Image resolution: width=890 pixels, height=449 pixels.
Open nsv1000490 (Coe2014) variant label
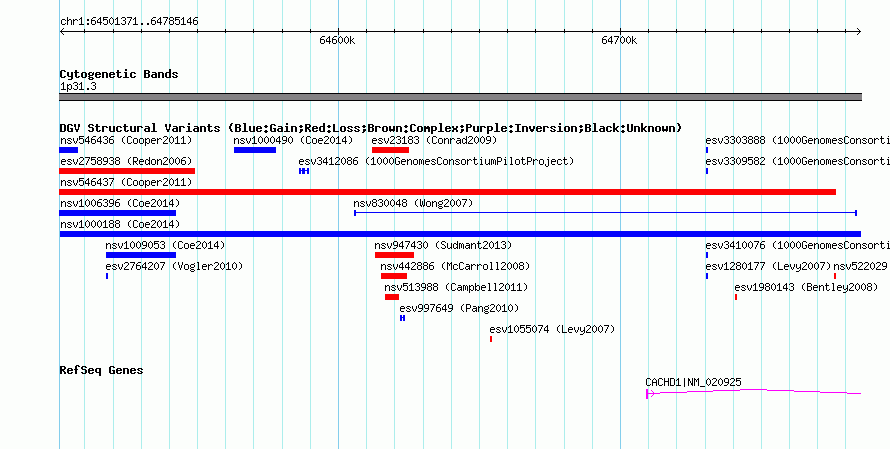pos(293,140)
